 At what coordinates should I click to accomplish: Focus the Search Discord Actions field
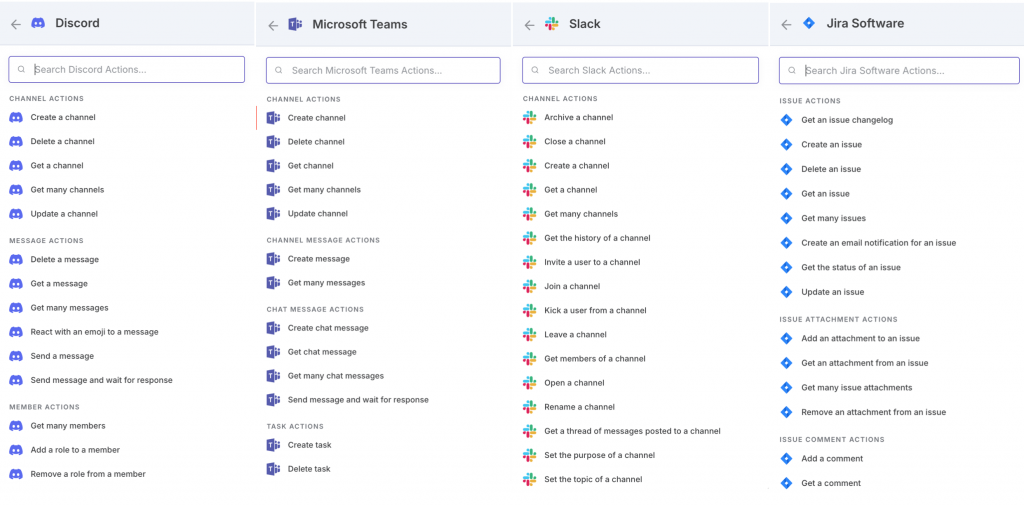click(x=137, y=70)
